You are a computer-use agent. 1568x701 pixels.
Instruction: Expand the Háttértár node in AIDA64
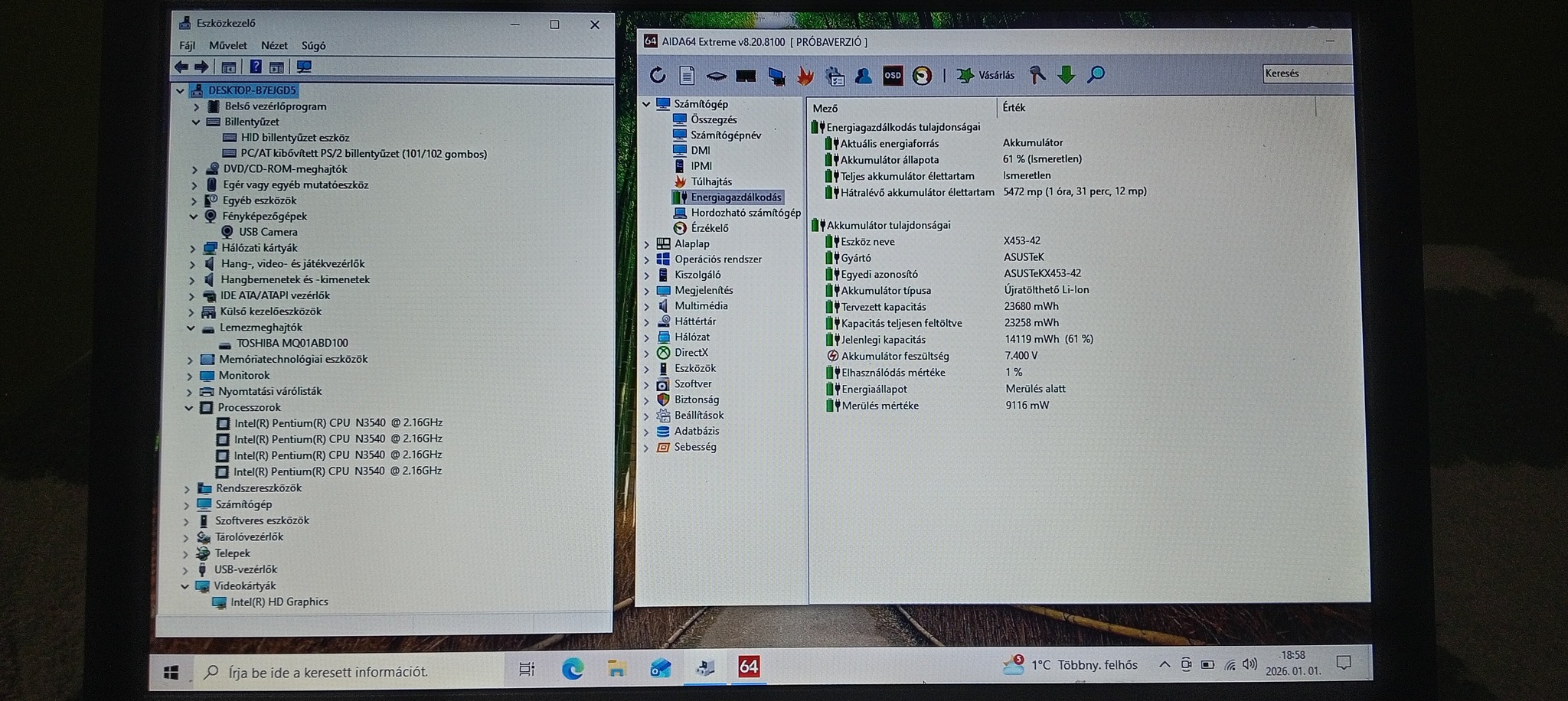click(646, 321)
